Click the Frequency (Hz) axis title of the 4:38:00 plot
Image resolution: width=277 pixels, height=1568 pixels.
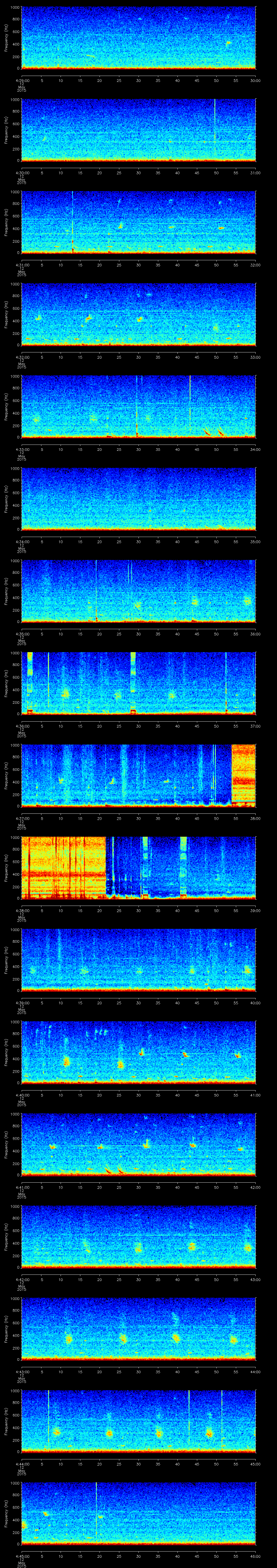pos(6,868)
